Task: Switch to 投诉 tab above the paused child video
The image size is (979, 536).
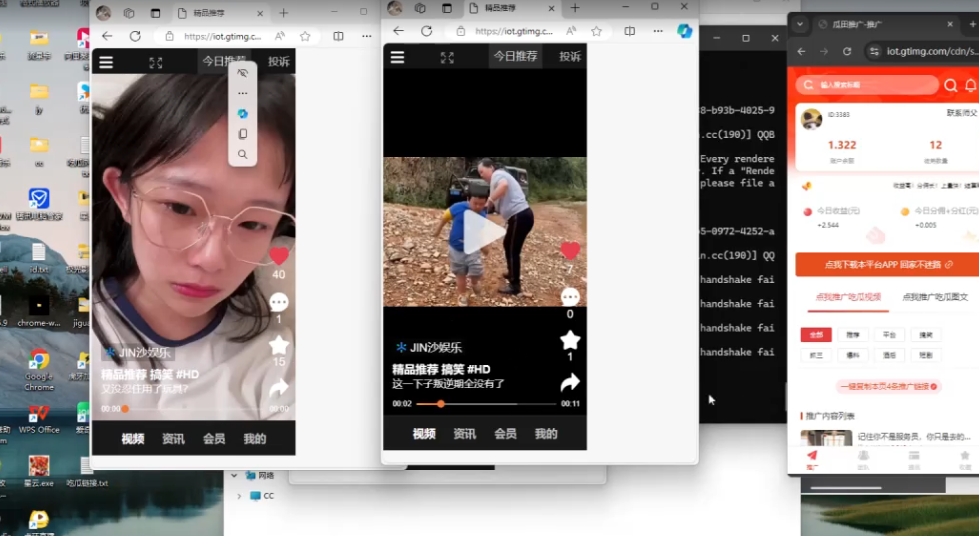Action: tap(569, 57)
